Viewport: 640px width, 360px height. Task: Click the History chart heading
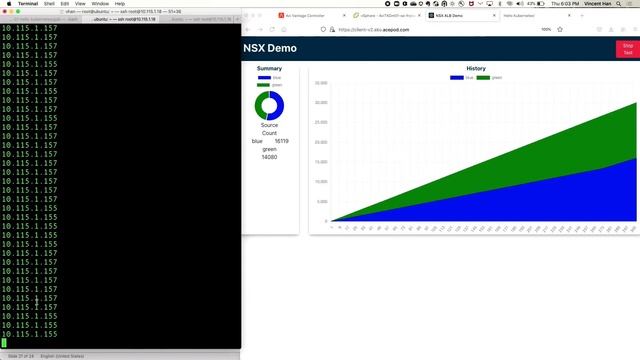[x=476, y=69]
